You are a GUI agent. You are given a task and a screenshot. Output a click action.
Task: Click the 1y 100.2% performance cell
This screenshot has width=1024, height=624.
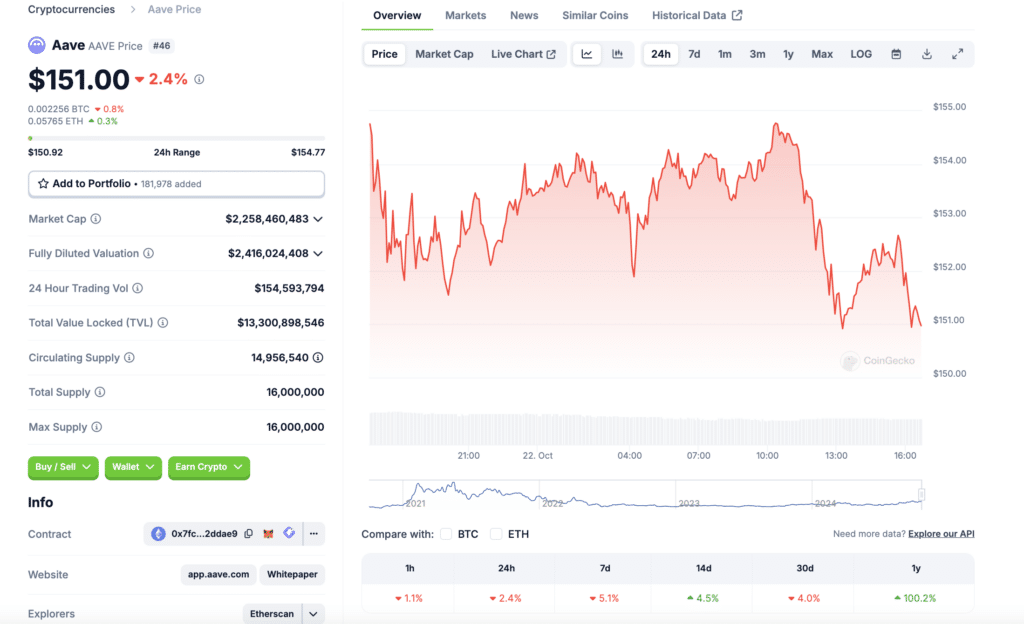(x=916, y=598)
